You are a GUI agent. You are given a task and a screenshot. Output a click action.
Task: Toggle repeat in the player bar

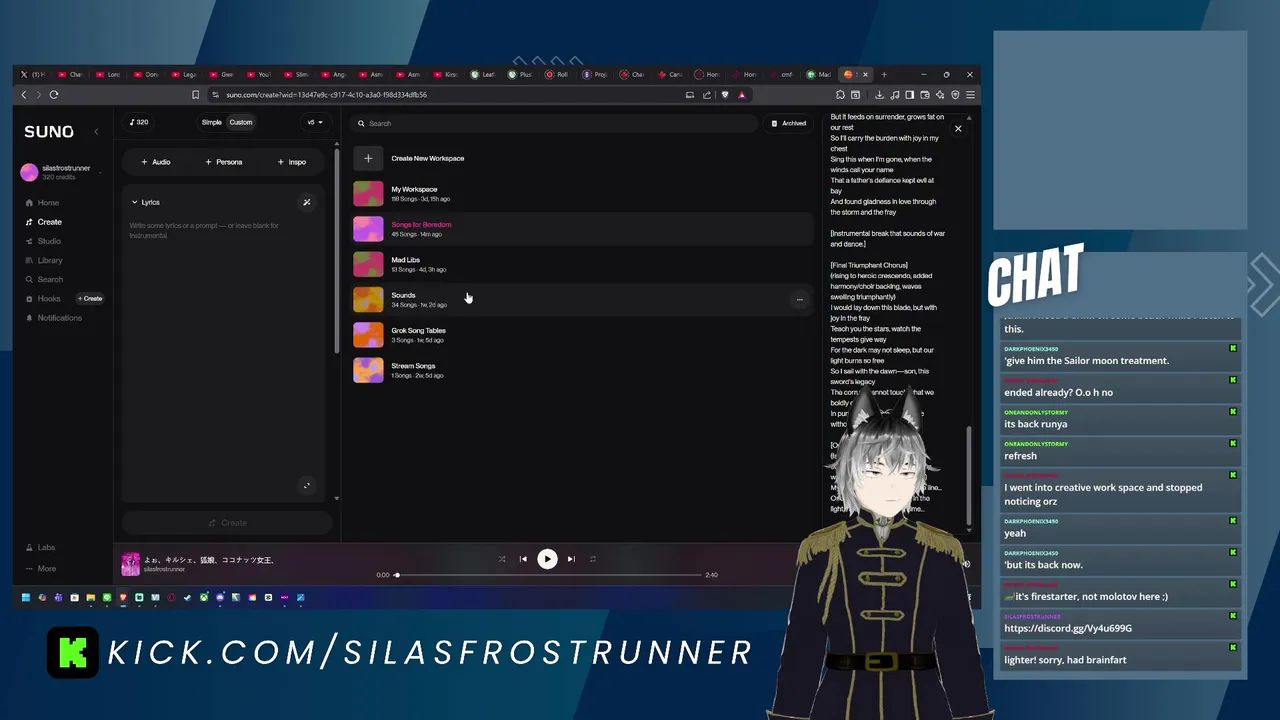(592, 559)
